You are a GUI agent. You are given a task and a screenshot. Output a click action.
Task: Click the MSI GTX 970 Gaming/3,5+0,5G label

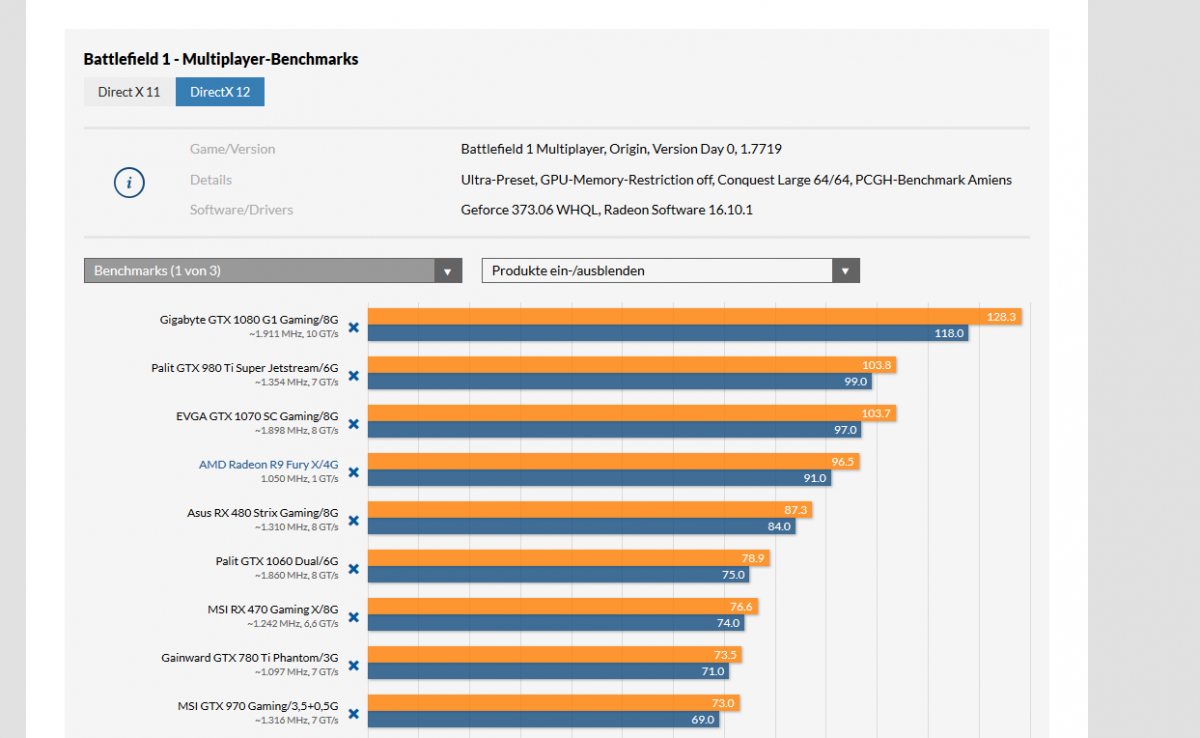[257, 706]
